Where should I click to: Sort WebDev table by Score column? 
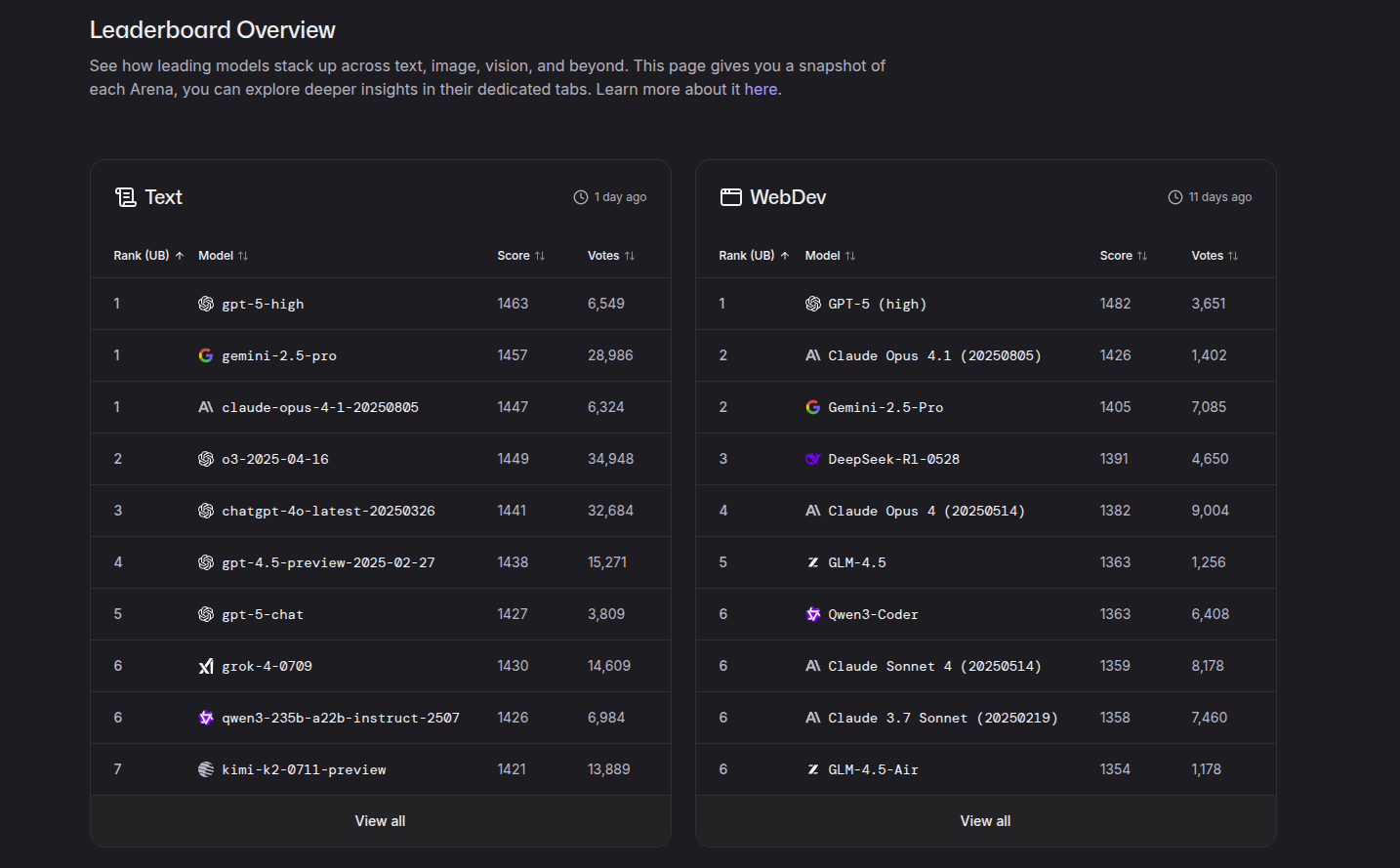pos(1124,256)
